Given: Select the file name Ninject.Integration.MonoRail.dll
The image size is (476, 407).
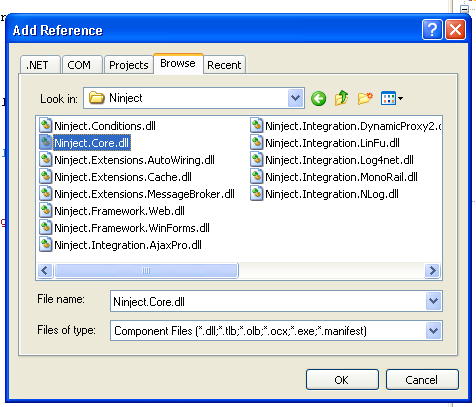Looking at the screenshot, I should [x=341, y=177].
